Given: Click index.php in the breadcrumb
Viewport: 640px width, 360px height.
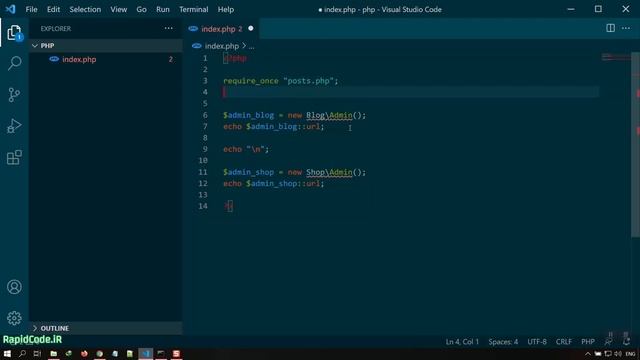Looking at the screenshot, I should (222, 46).
